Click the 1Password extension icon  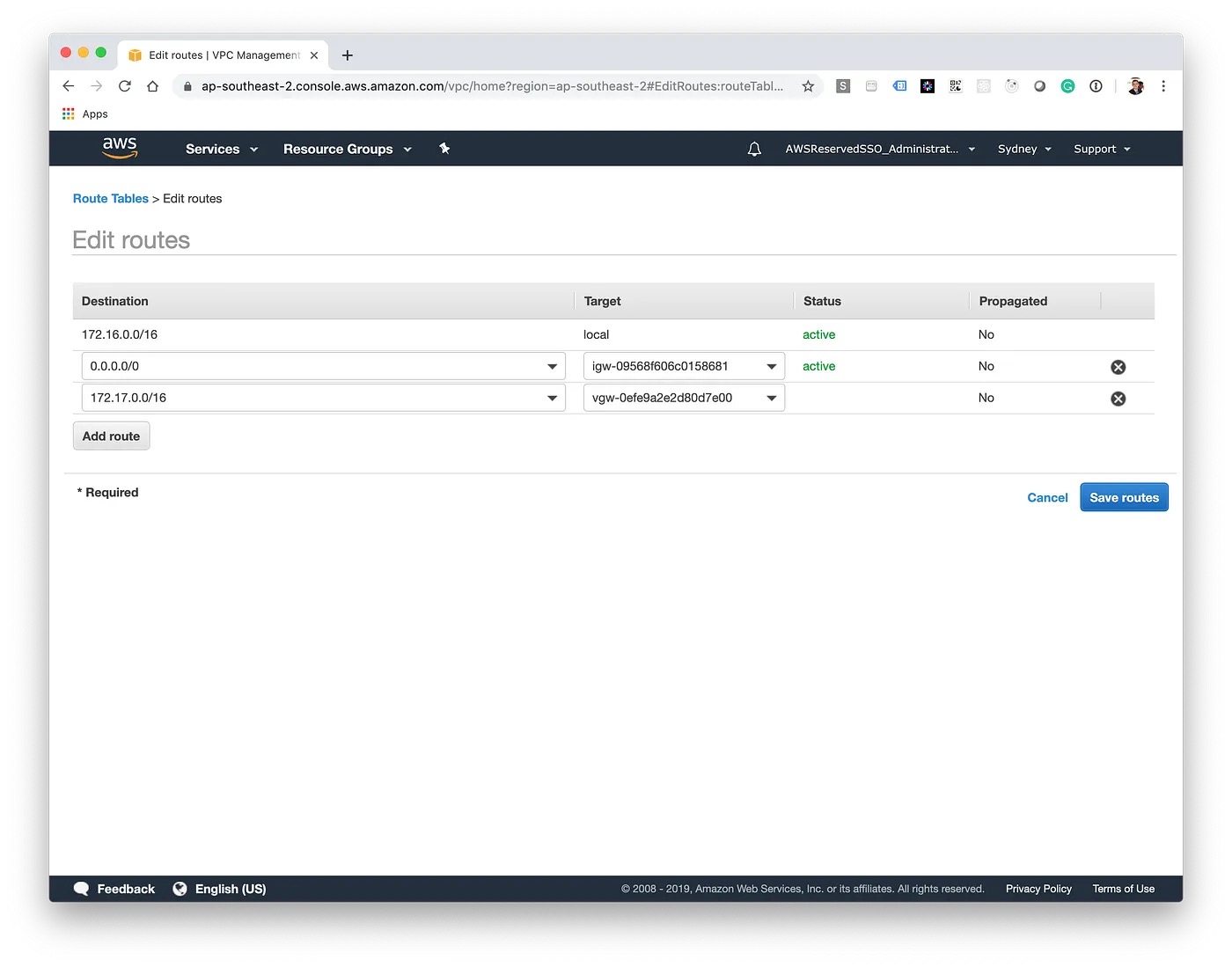[1096, 86]
